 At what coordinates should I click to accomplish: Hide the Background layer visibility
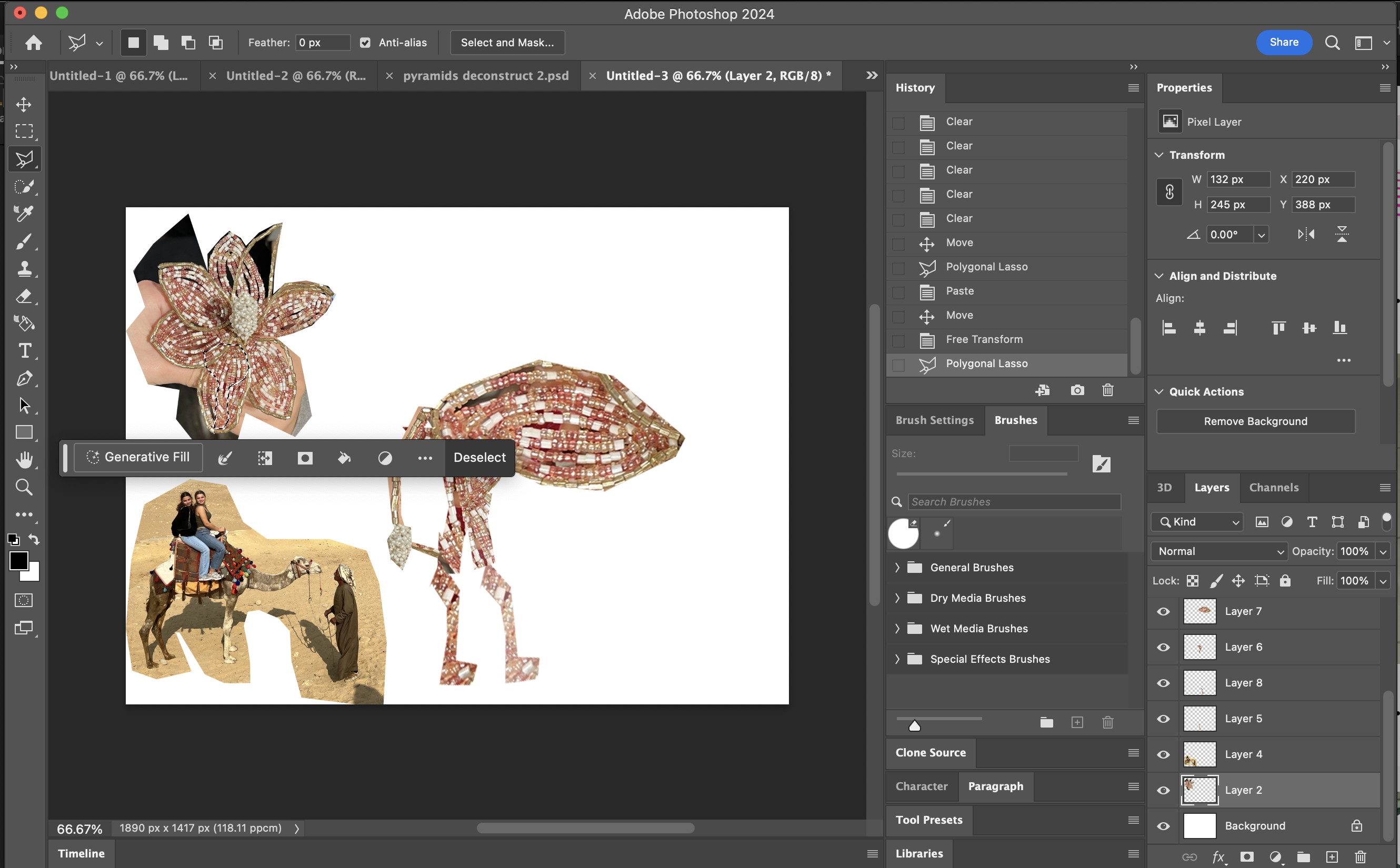click(x=1163, y=826)
